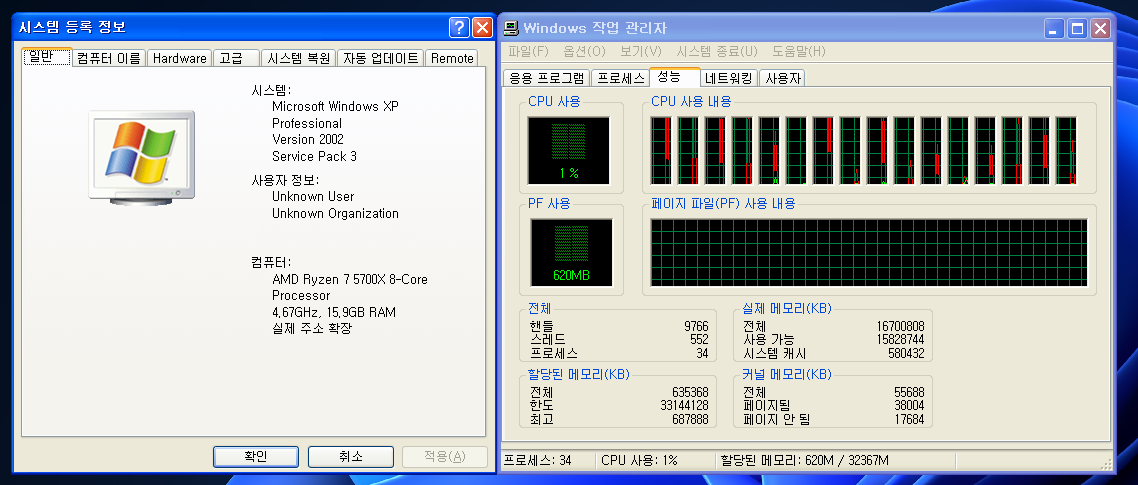Click the Unknown Organization text
Image resolution: width=1138 pixels, height=485 pixels.
click(x=335, y=213)
